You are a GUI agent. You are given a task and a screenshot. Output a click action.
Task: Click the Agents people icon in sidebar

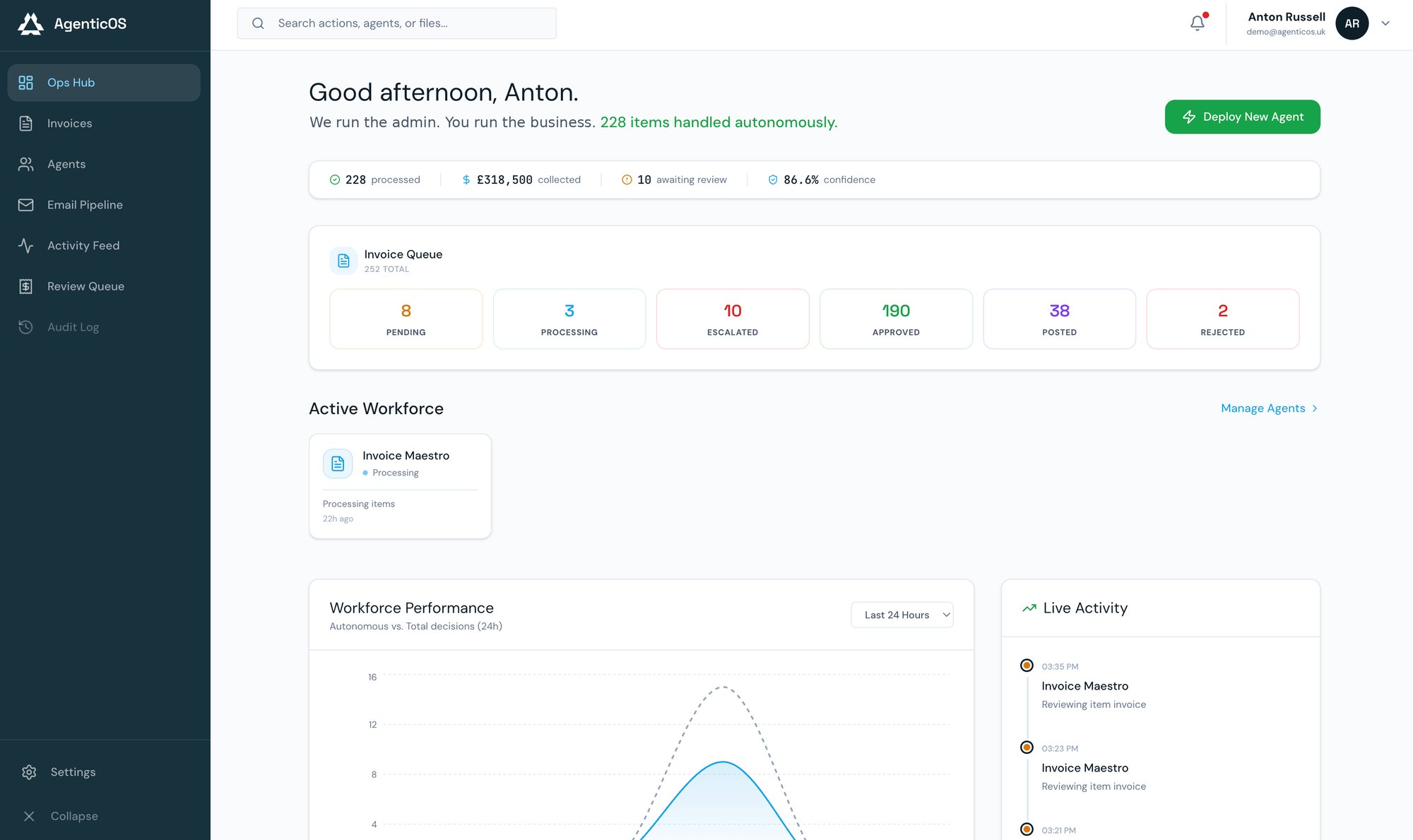(x=26, y=164)
